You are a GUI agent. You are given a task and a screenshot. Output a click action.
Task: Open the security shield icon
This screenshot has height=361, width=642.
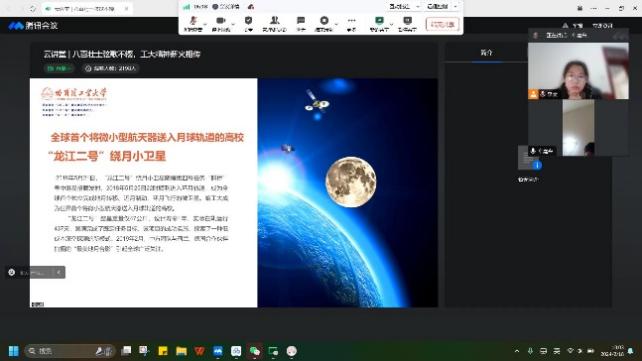[x=249, y=24]
